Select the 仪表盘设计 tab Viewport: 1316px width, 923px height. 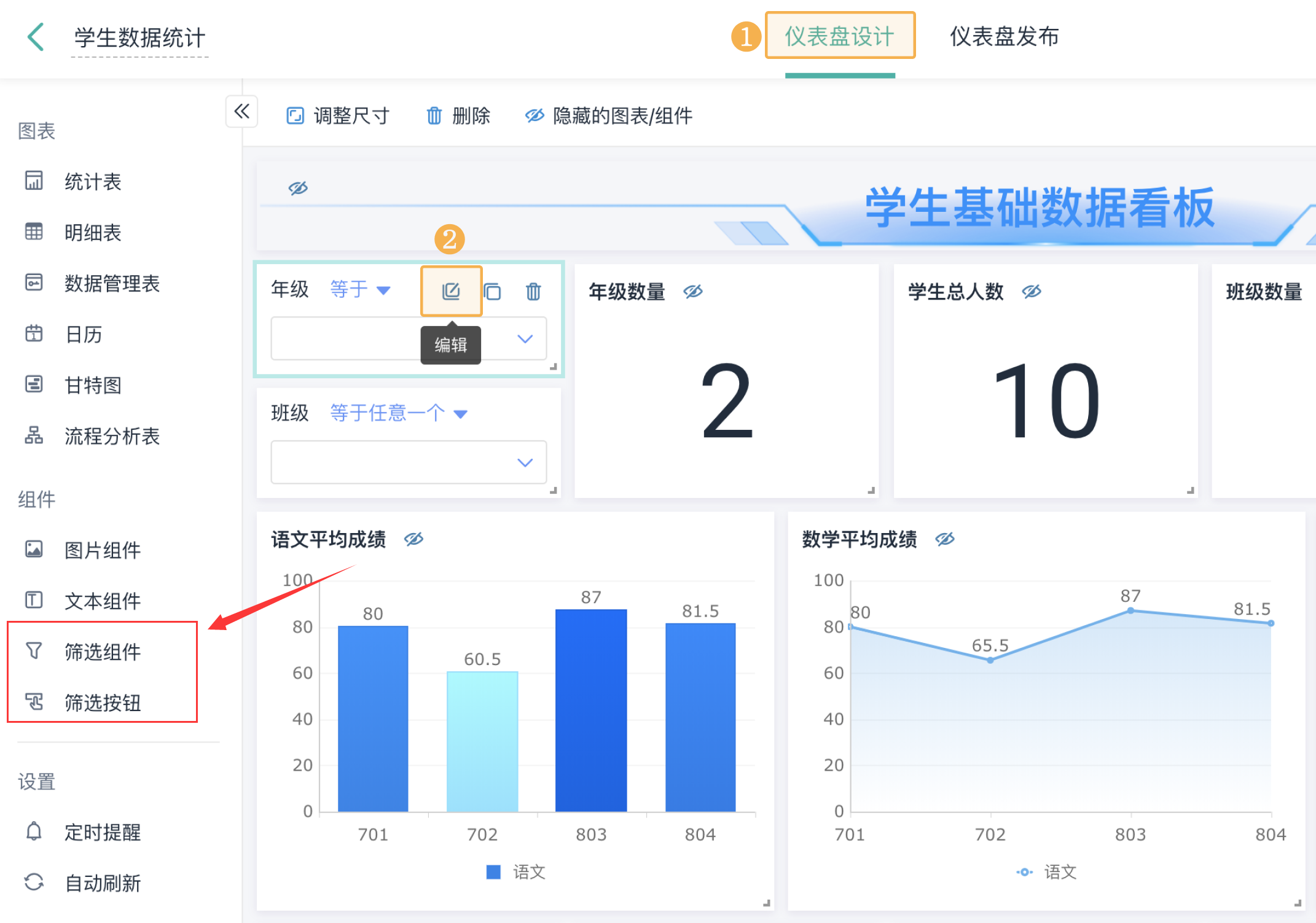click(x=839, y=36)
